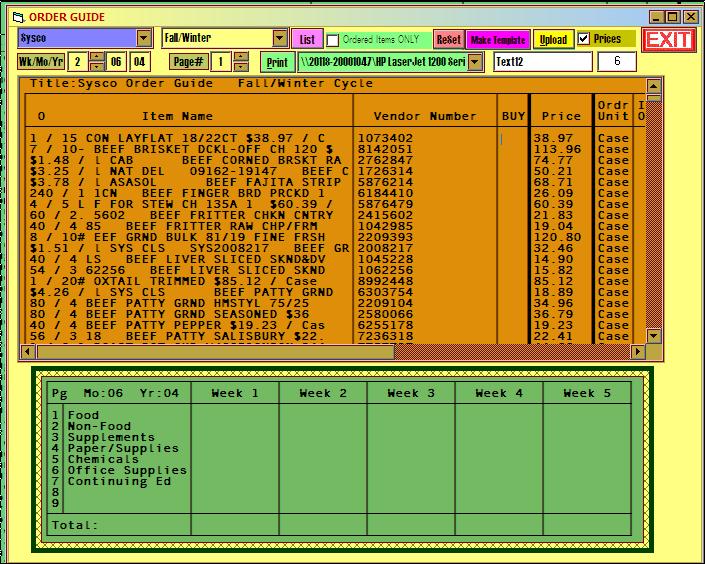The image size is (705, 564).
Task: Click the field showing 6
Action: [x=617, y=61]
